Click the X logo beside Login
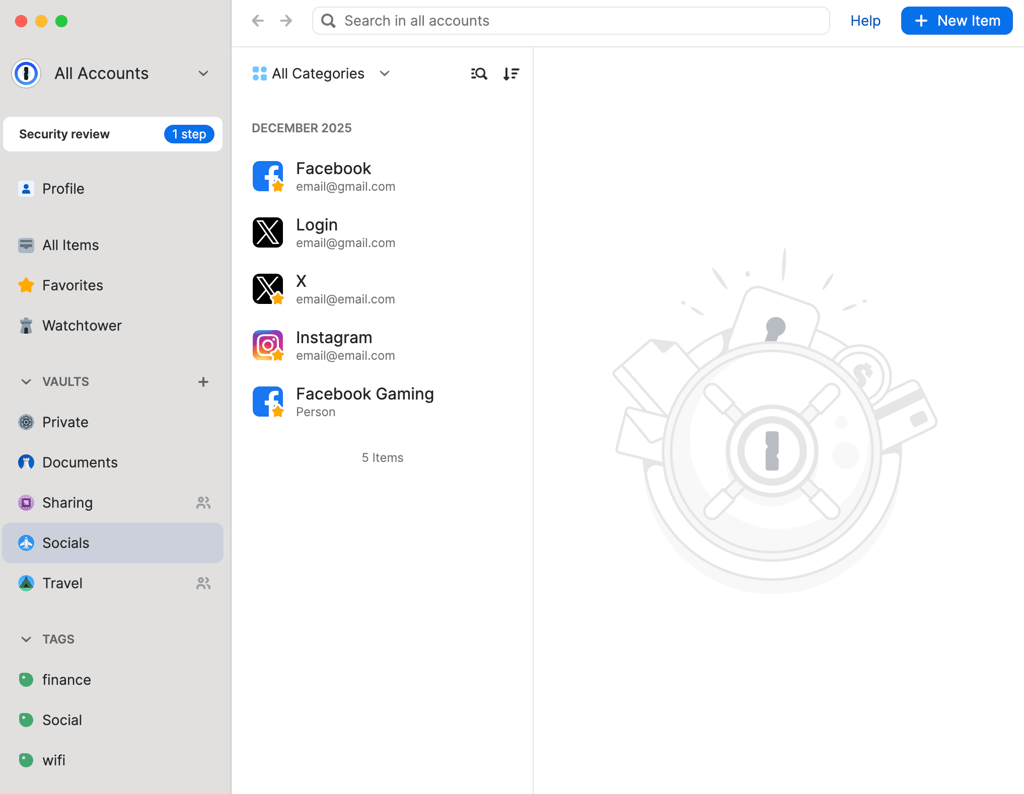The image size is (1024, 794). coord(268,232)
